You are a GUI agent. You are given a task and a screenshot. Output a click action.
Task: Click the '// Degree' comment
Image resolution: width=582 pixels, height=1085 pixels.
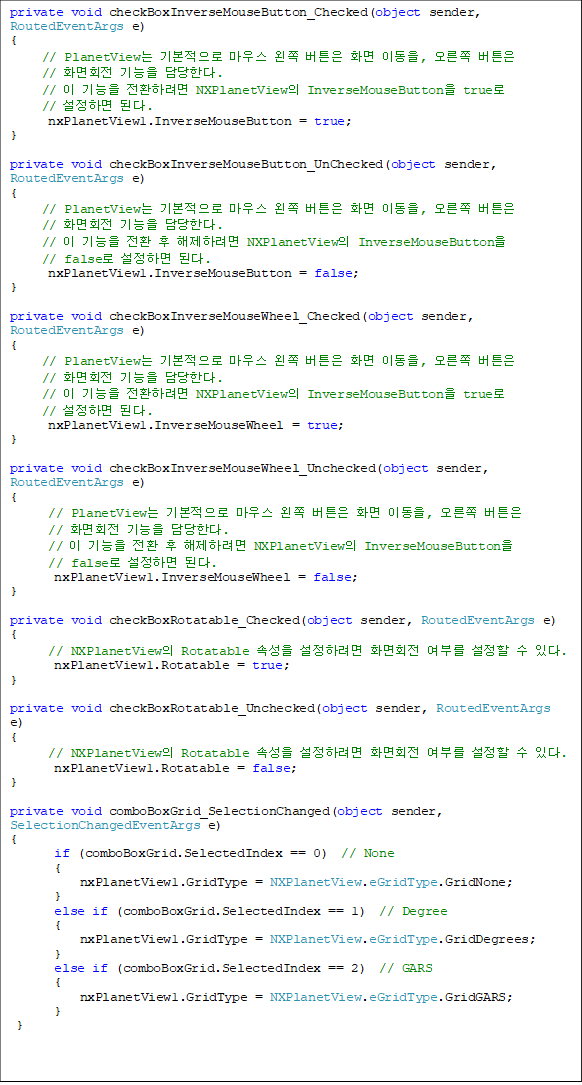pyautogui.click(x=414, y=911)
